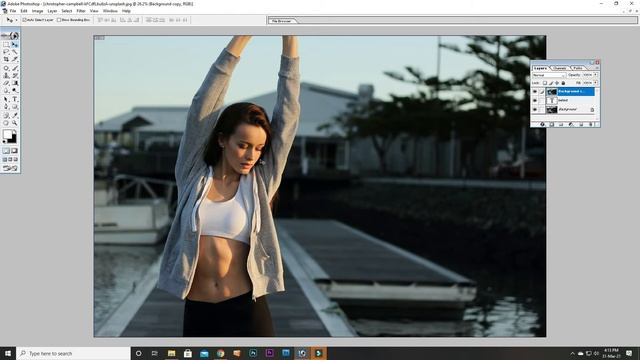This screenshot has width=640, height=360.
Task: Delete layer trash icon
Action: (591, 124)
